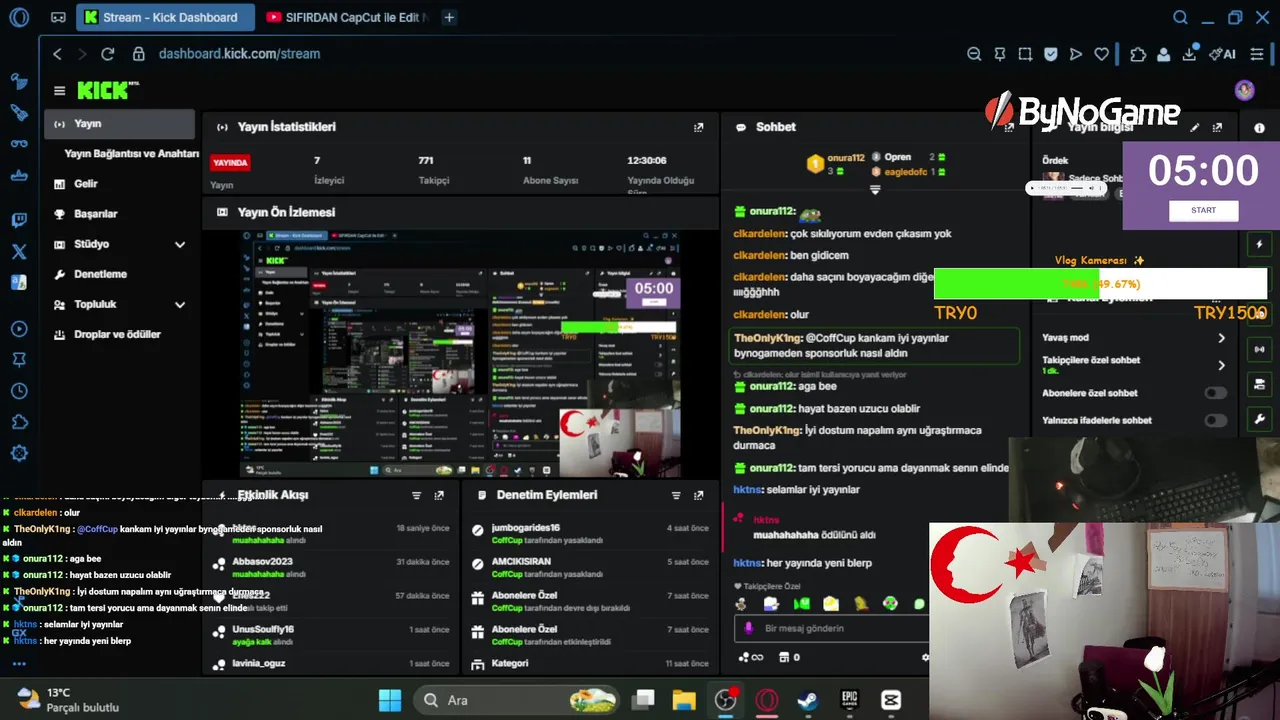Pop out the Yayın İstatistikleri panel

pos(698,127)
